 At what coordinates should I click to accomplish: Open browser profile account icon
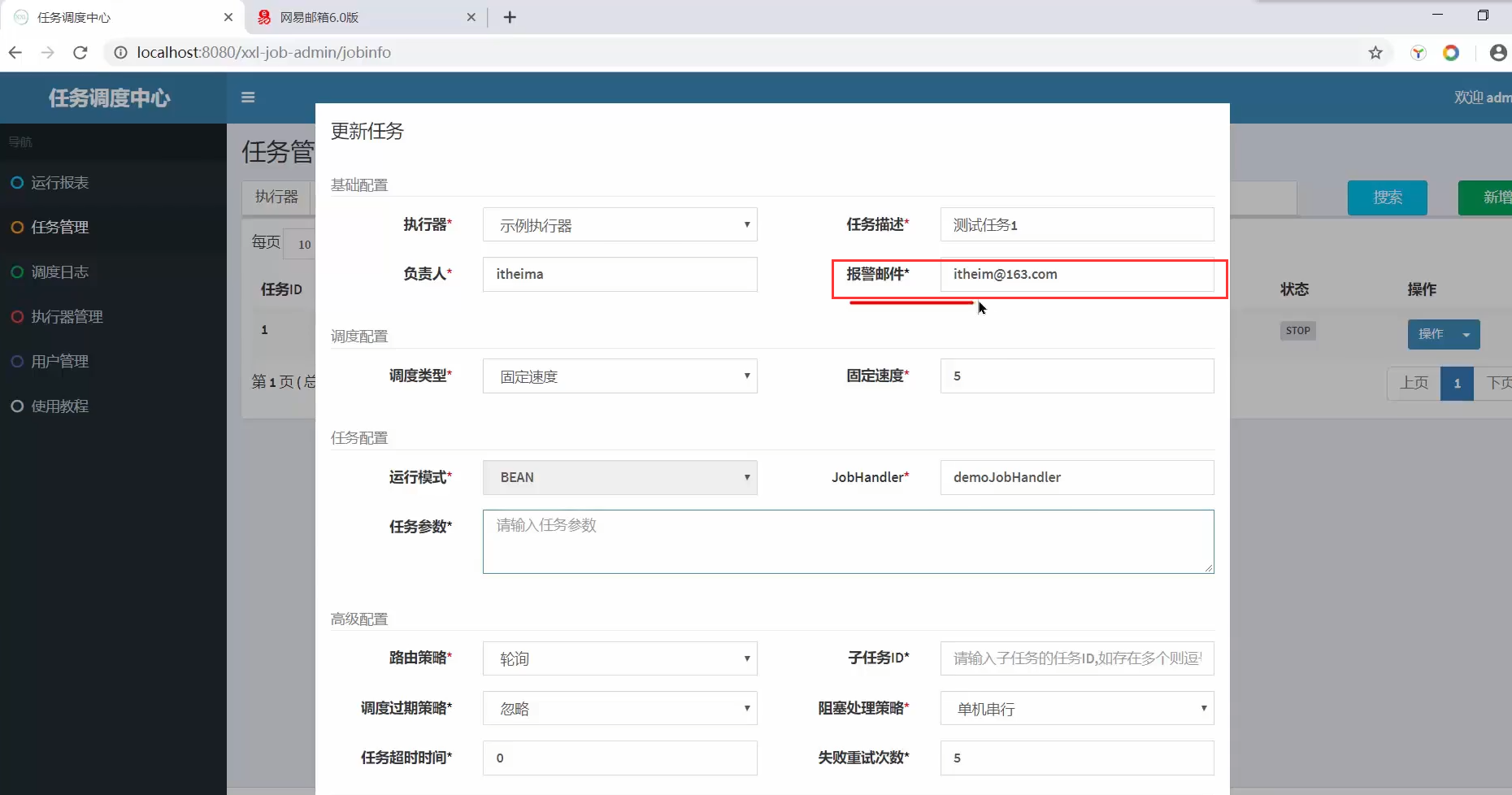point(1498,53)
